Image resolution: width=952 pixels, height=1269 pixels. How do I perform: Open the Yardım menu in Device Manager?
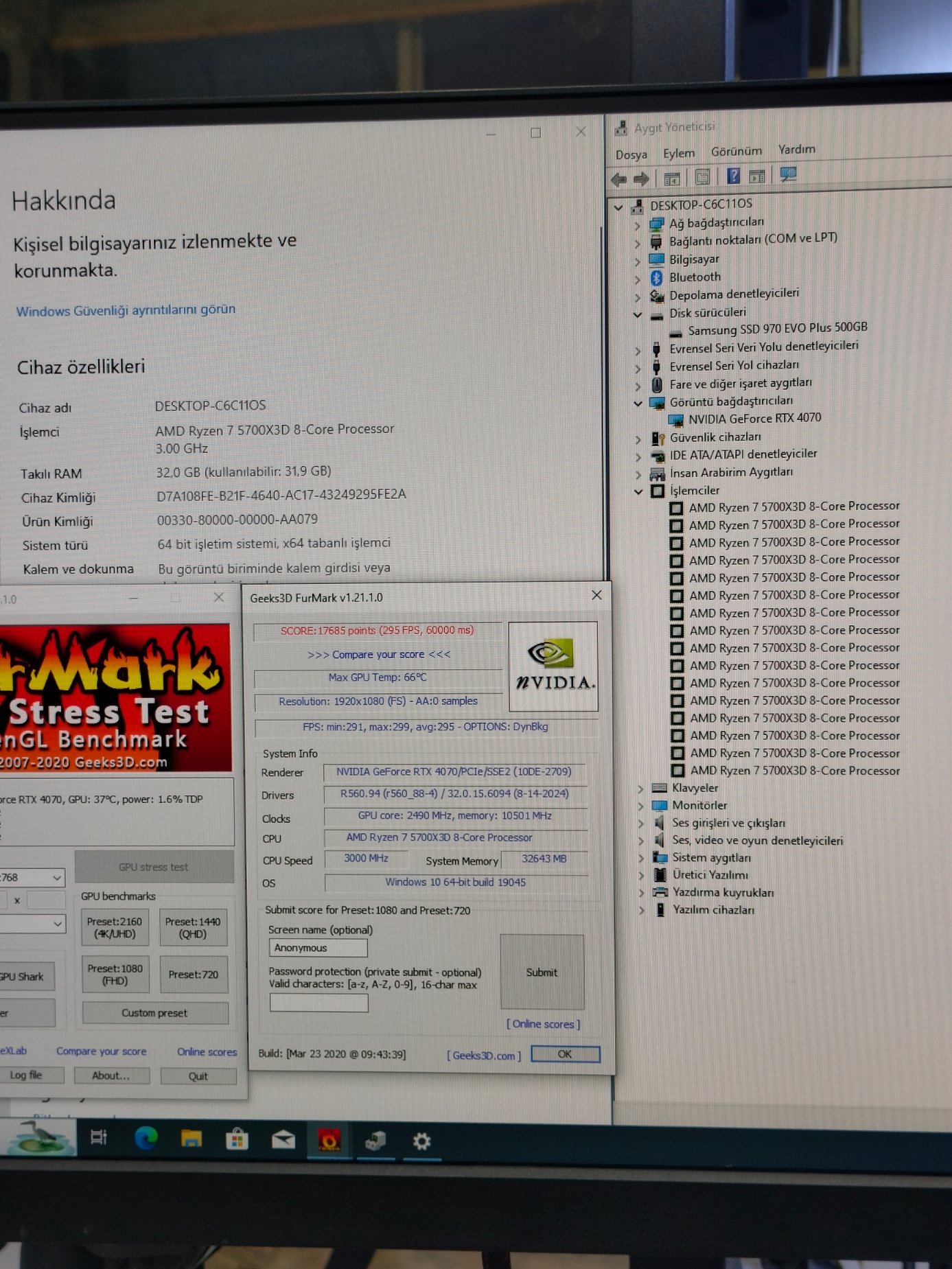pos(796,149)
